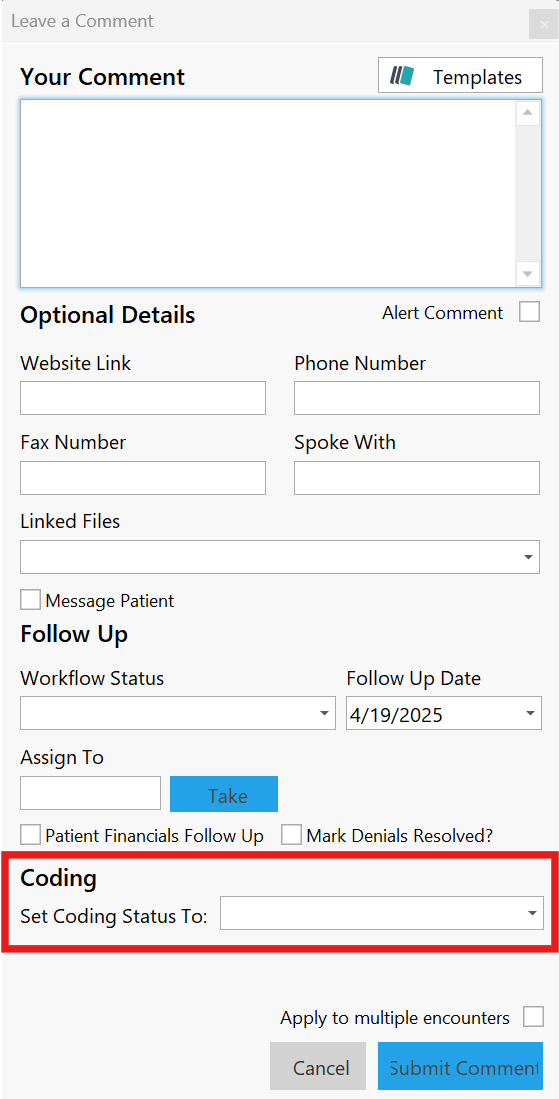Image resolution: width=559 pixels, height=1099 pixels.
Task: Click the comment box scroll down arrow
Action: 527,274
